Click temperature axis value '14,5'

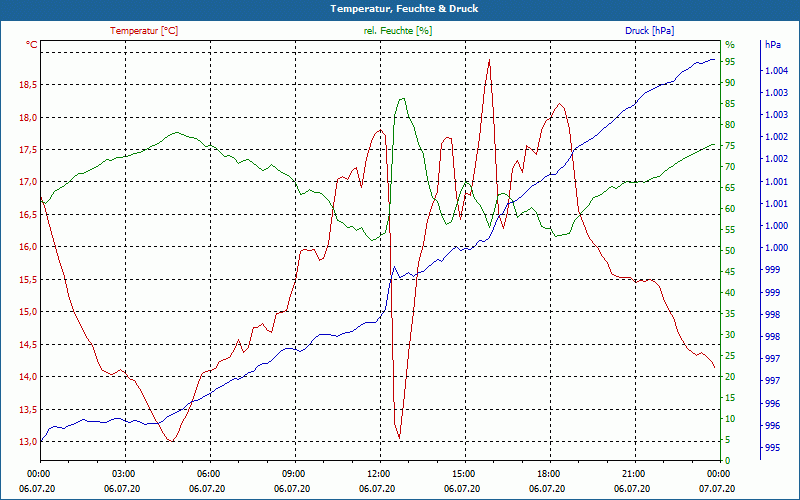tap(28, 344)
